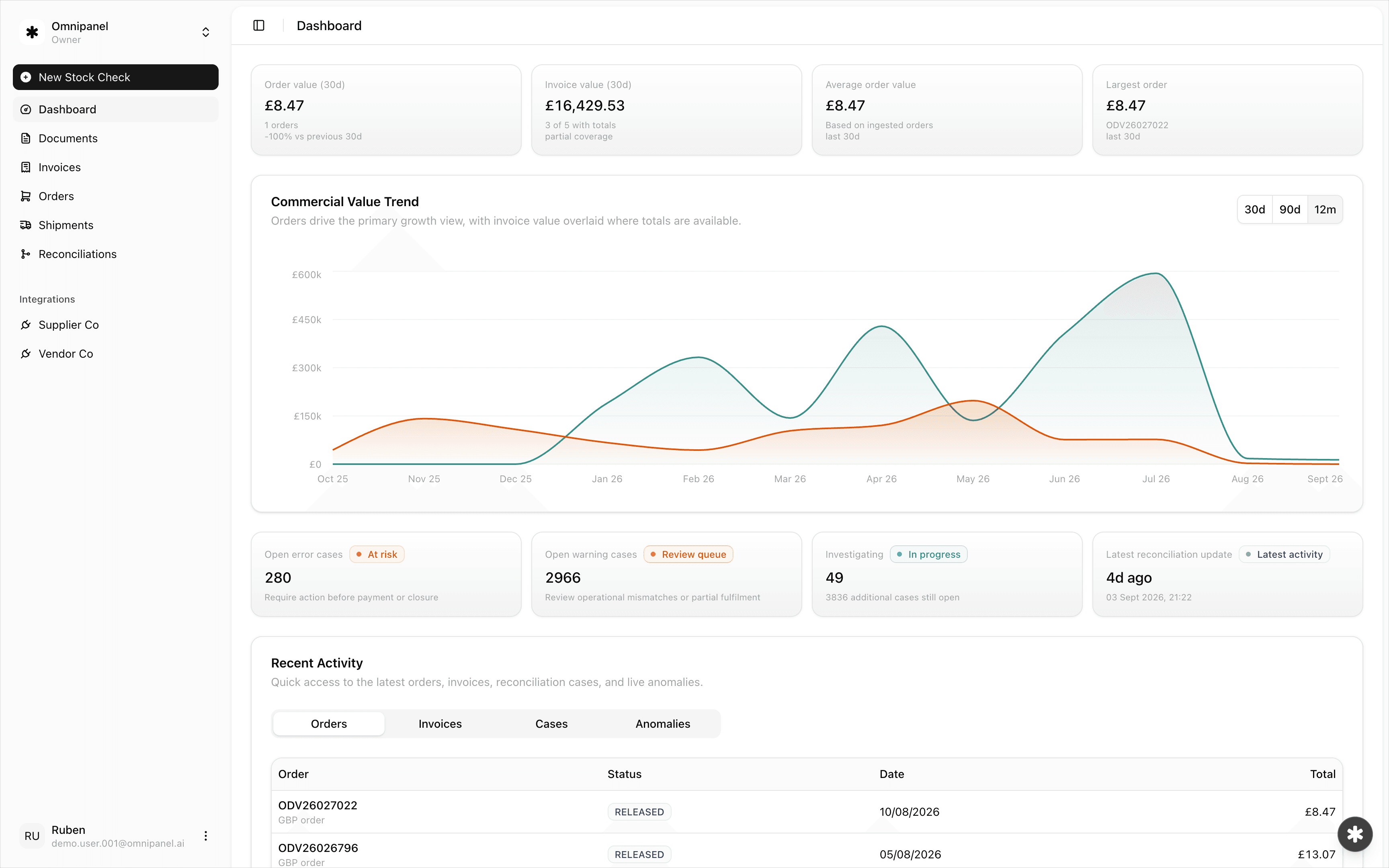Click the Orders cart icon
The width and height of the screenshot is (1389, 868).
tap(26, 197)
